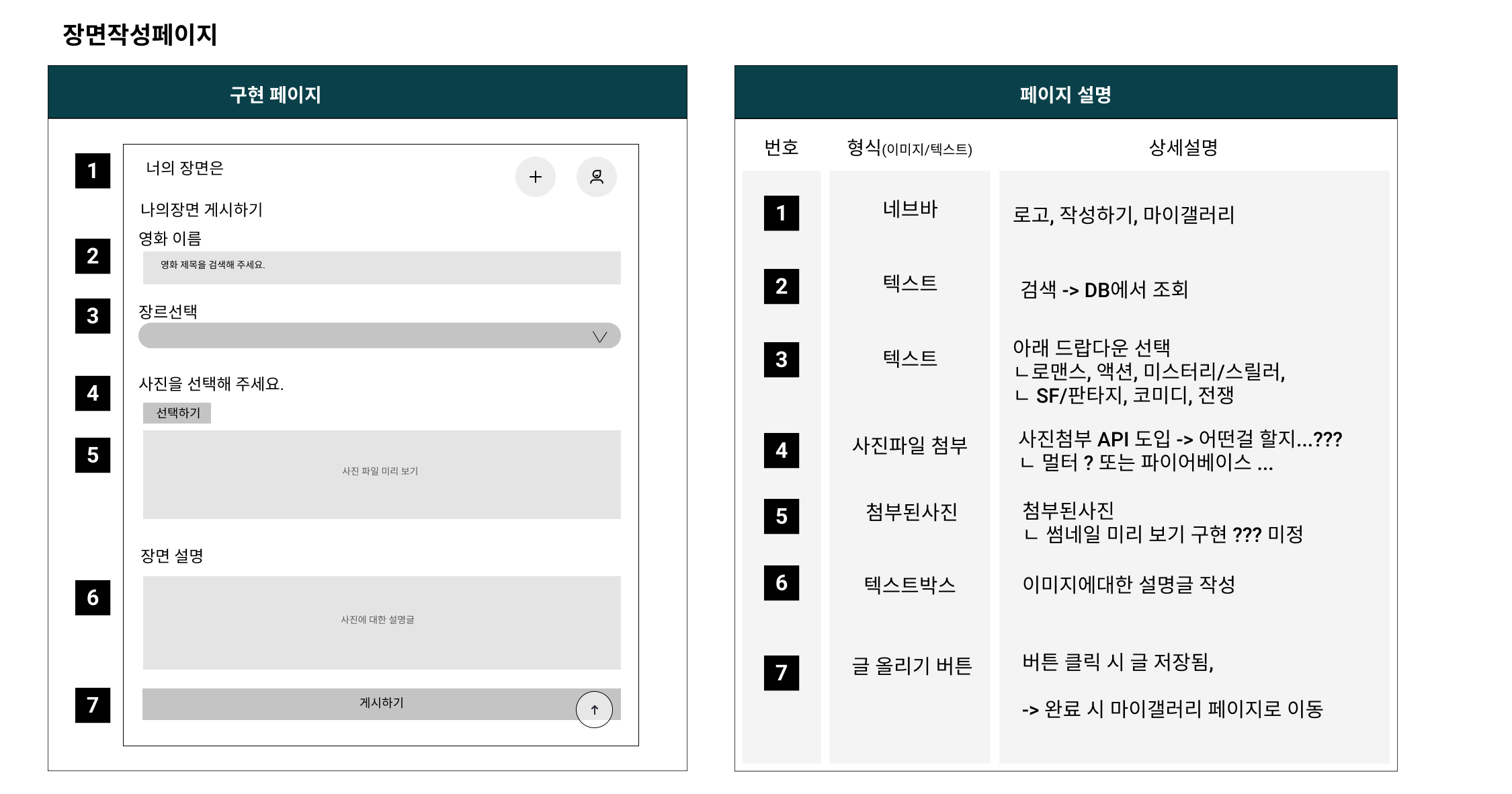The height and width of the screenshot is (794, 1512).
Task: Select the numbered badge 1 on the wireframe
Action: point(93,173)
